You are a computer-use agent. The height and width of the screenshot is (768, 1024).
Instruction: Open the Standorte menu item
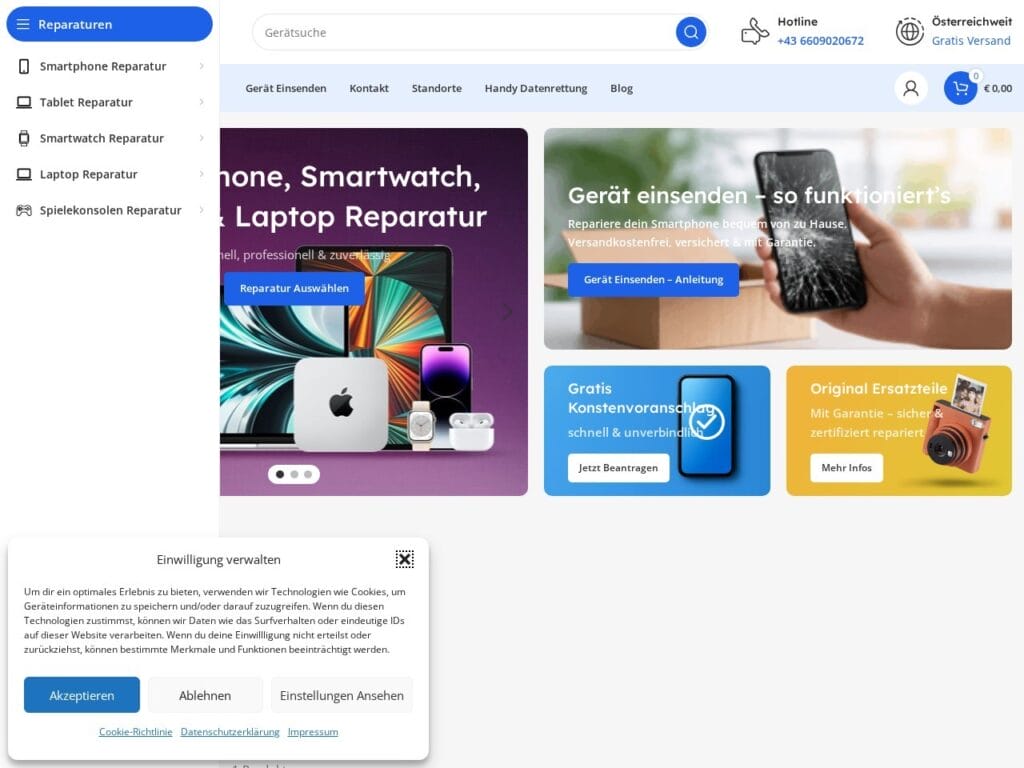point(436,88)
